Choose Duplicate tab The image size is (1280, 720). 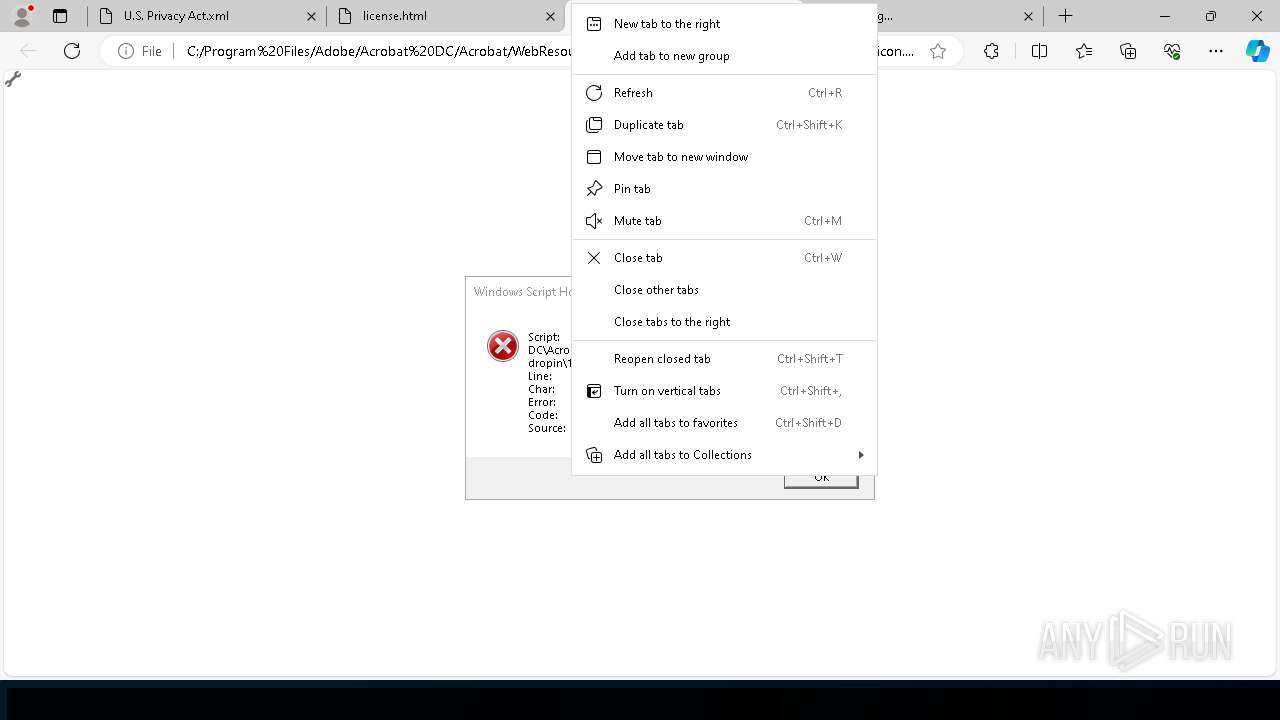[724, 125]
